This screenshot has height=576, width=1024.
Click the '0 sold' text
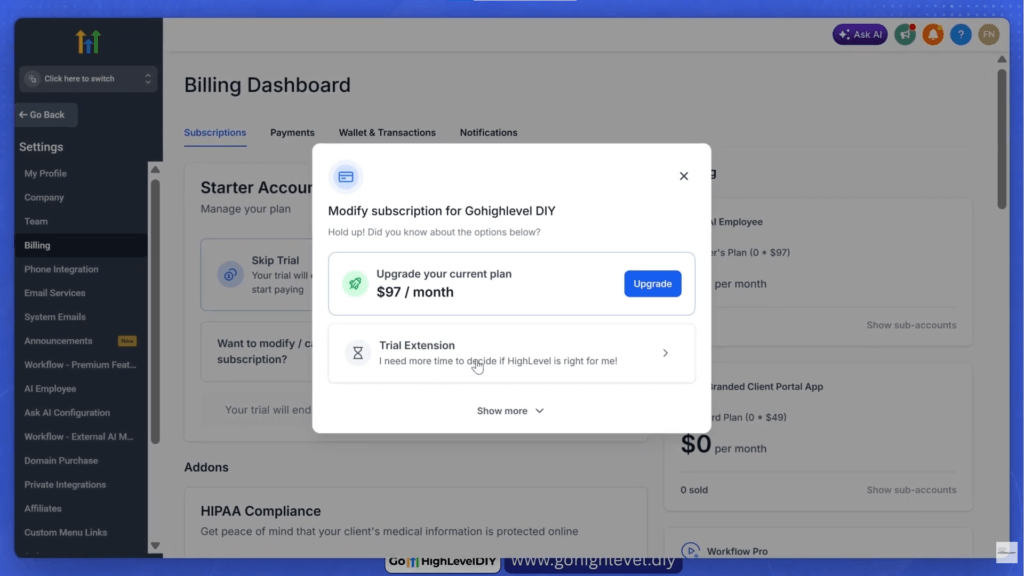click(x=694, y=490)
